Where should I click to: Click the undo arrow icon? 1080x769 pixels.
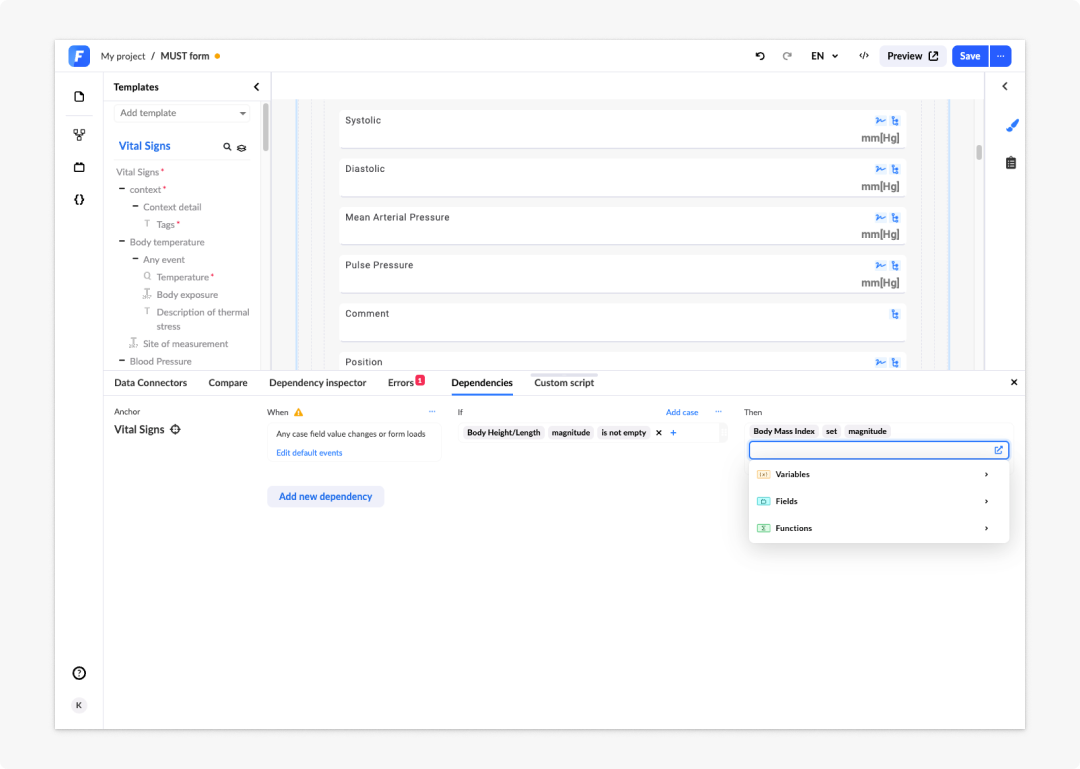tap(760, 56)
